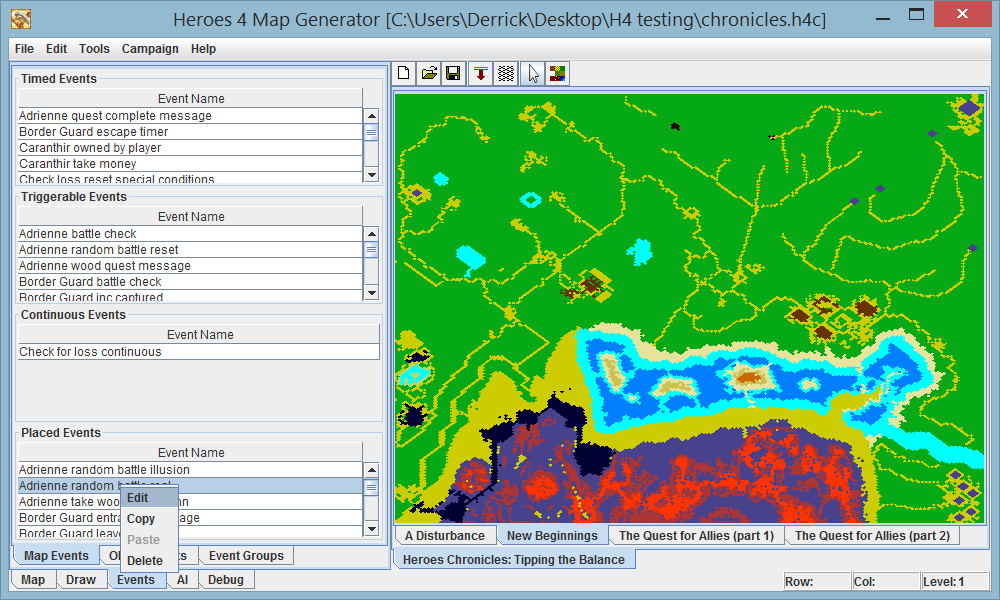Click the red down-arrow toolbar icon

pyautogui.click(x=481, y=73)
